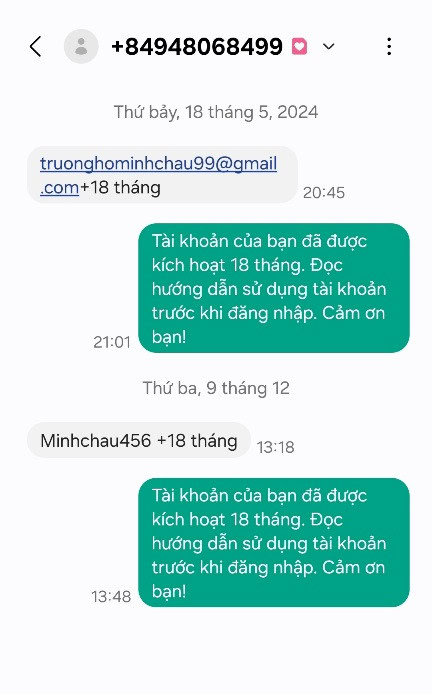Click the 13:18 message timestamp

click(x=275, y=447)
